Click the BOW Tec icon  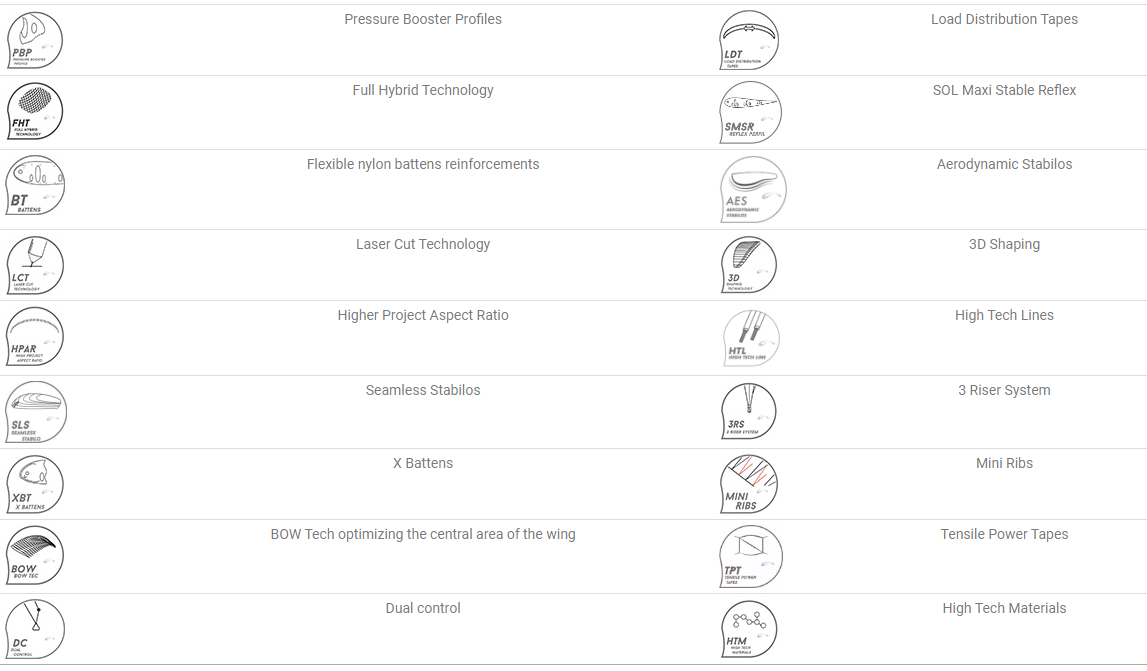point(34,555)
